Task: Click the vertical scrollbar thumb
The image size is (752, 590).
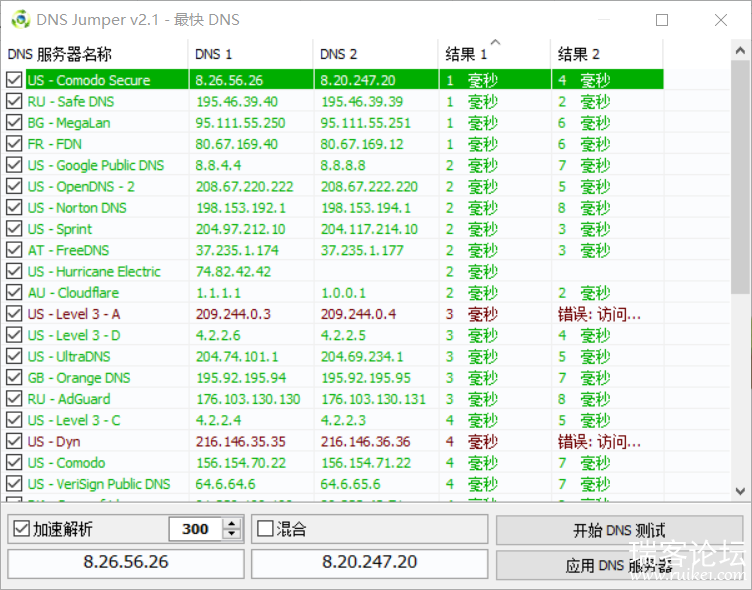Action: 740,177
